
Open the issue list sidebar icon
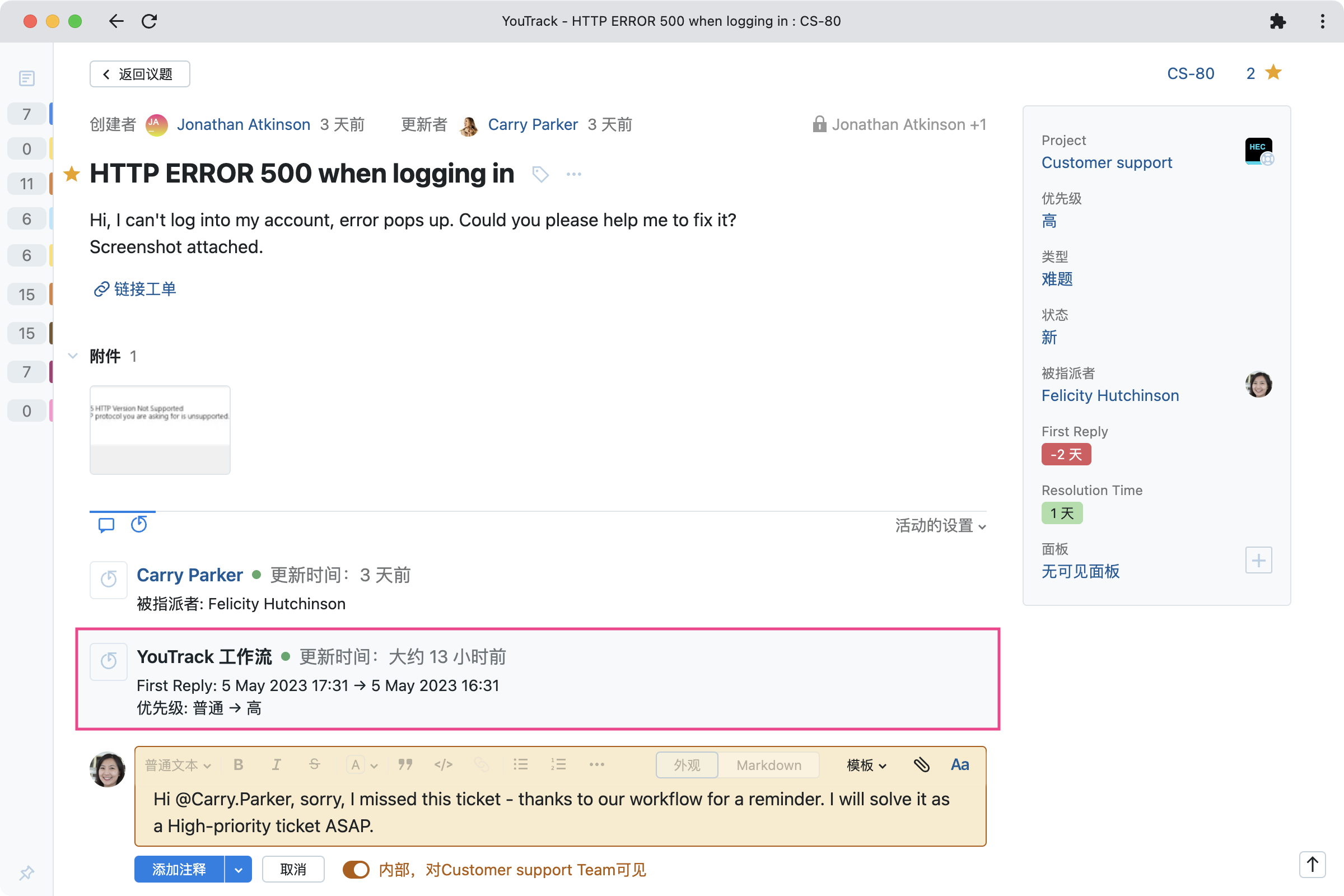click(27, 78)
